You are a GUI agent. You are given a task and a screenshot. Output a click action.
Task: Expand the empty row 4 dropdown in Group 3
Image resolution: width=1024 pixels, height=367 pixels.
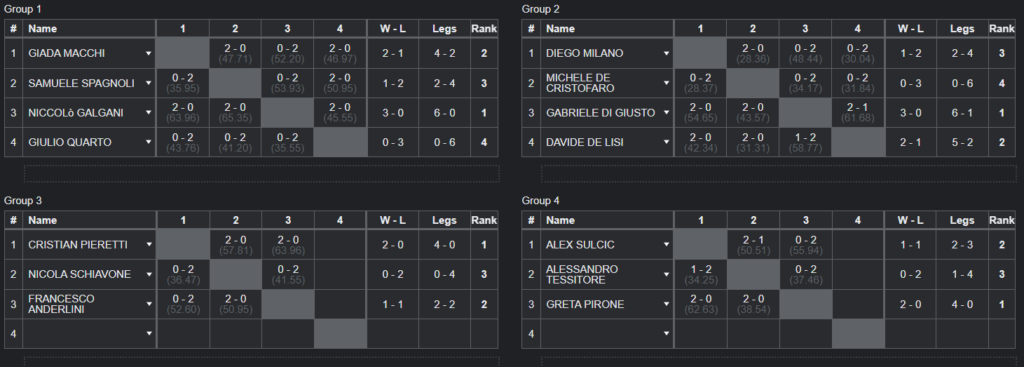pos(148,334)
